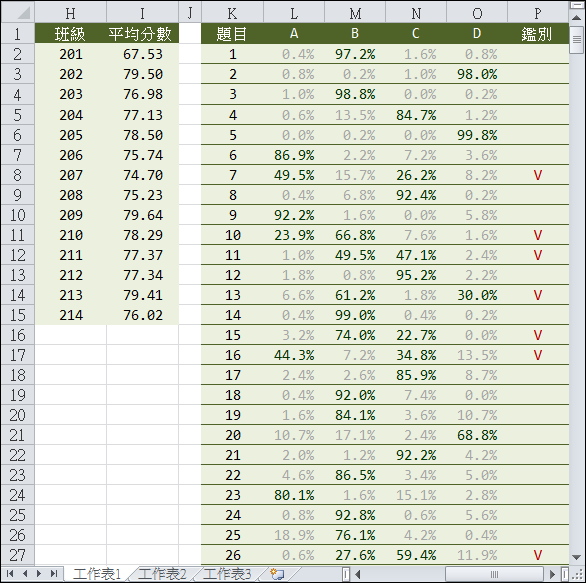Screen dimensions: 586x583
Task: Click the split box above vertical scrollbar
Action: (577, 4)
